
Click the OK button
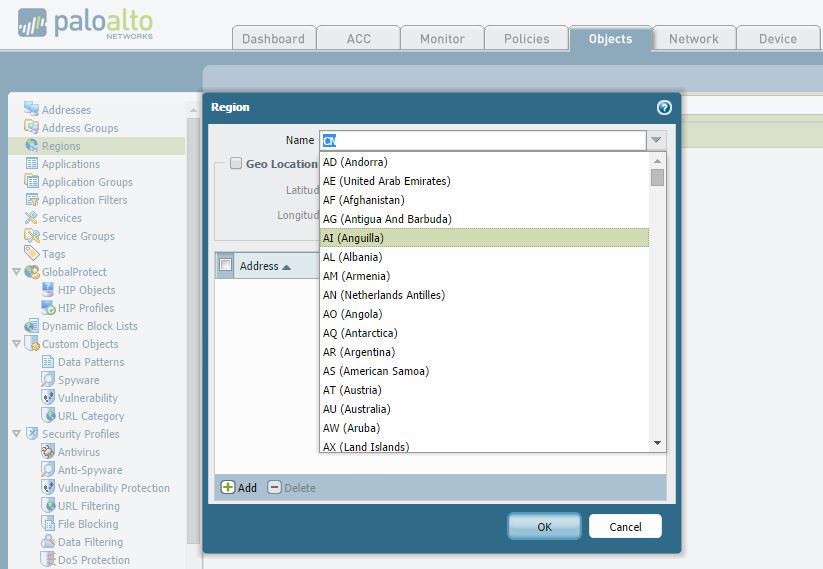[x=544, y=526]
